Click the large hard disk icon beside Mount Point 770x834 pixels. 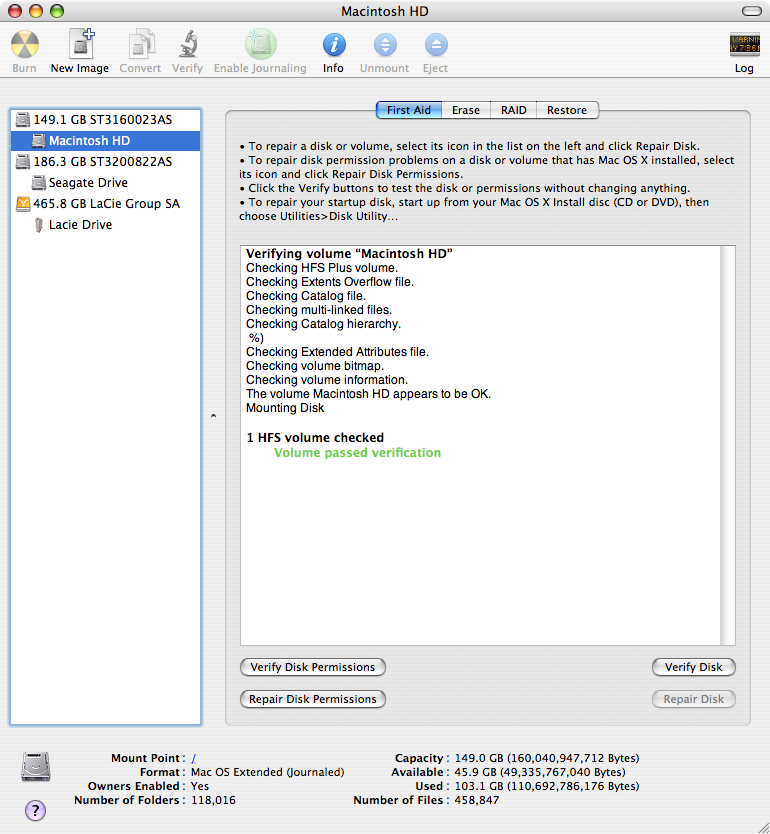[36, 766]
